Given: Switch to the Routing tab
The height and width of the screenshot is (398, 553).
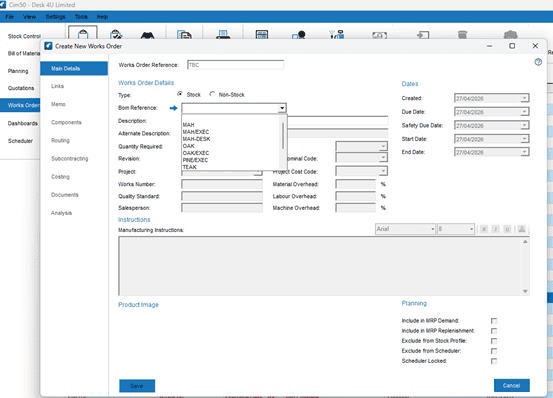Looking at the screenshot, I should 60,140.
